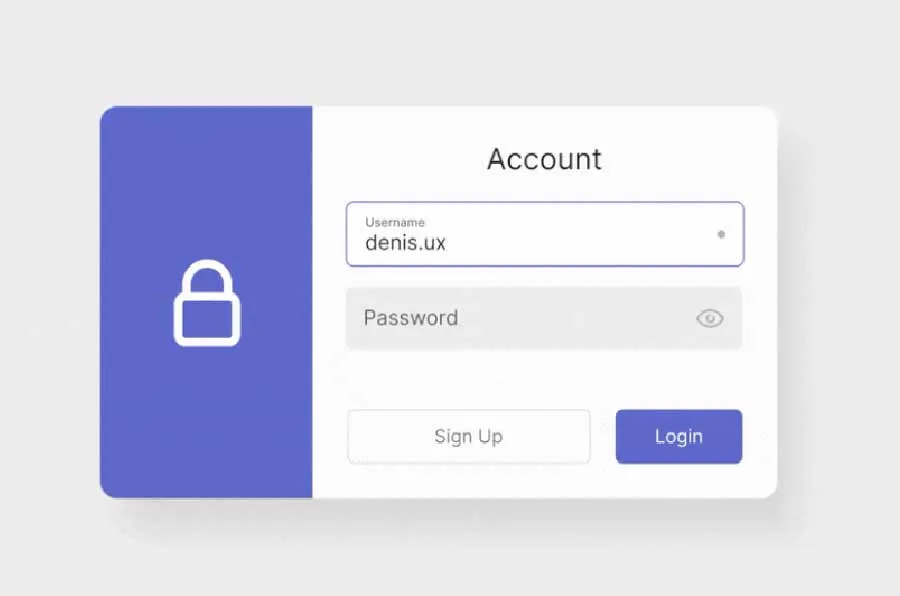Image resolution: width=900 pixels, height=596 pixels.
Task: Click the gray background outside the card
Action: pyautogui.click(x=448, y=52)
